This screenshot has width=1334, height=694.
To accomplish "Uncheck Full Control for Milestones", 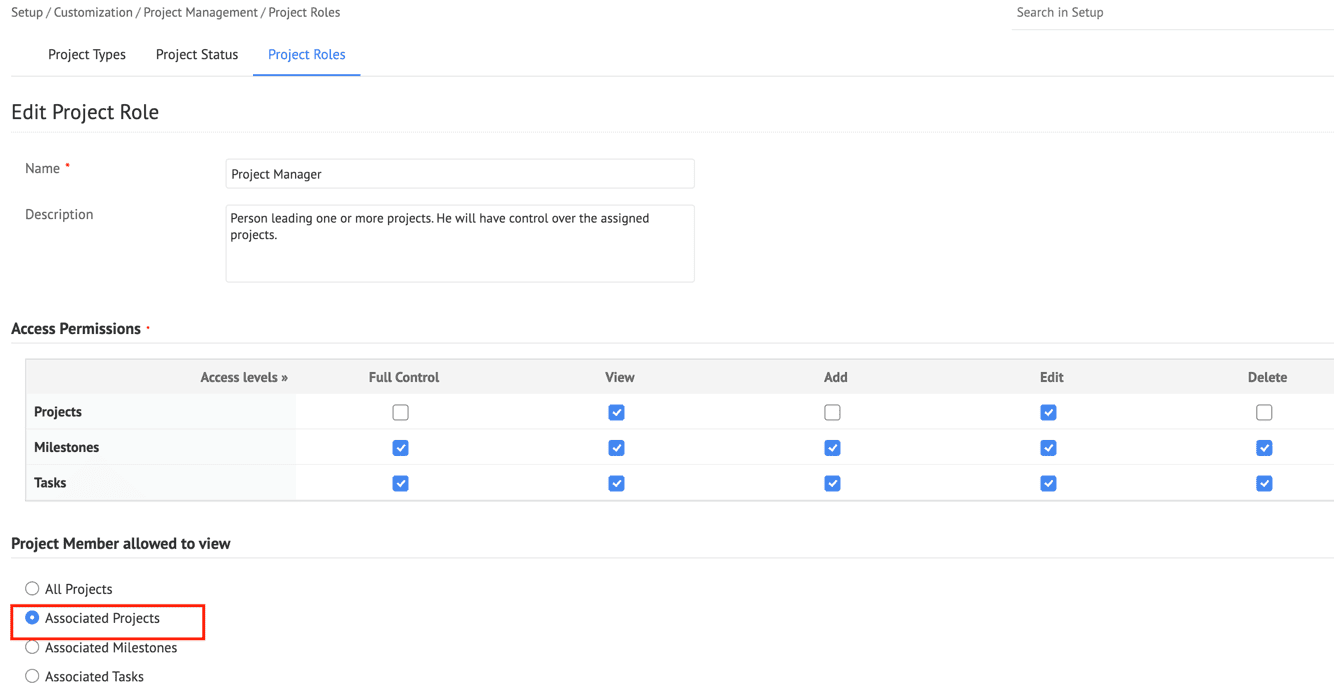I will pyautogui.click(x=401, y=448).
